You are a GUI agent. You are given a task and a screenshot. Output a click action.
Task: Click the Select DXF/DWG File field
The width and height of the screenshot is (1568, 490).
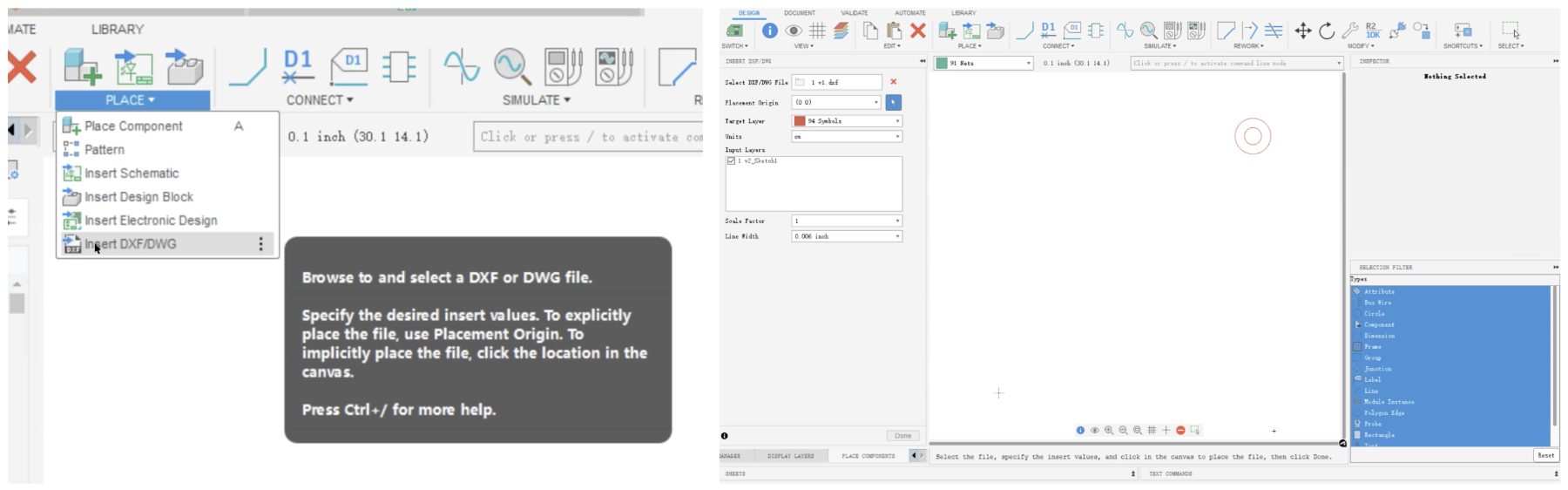coord(838,82)
